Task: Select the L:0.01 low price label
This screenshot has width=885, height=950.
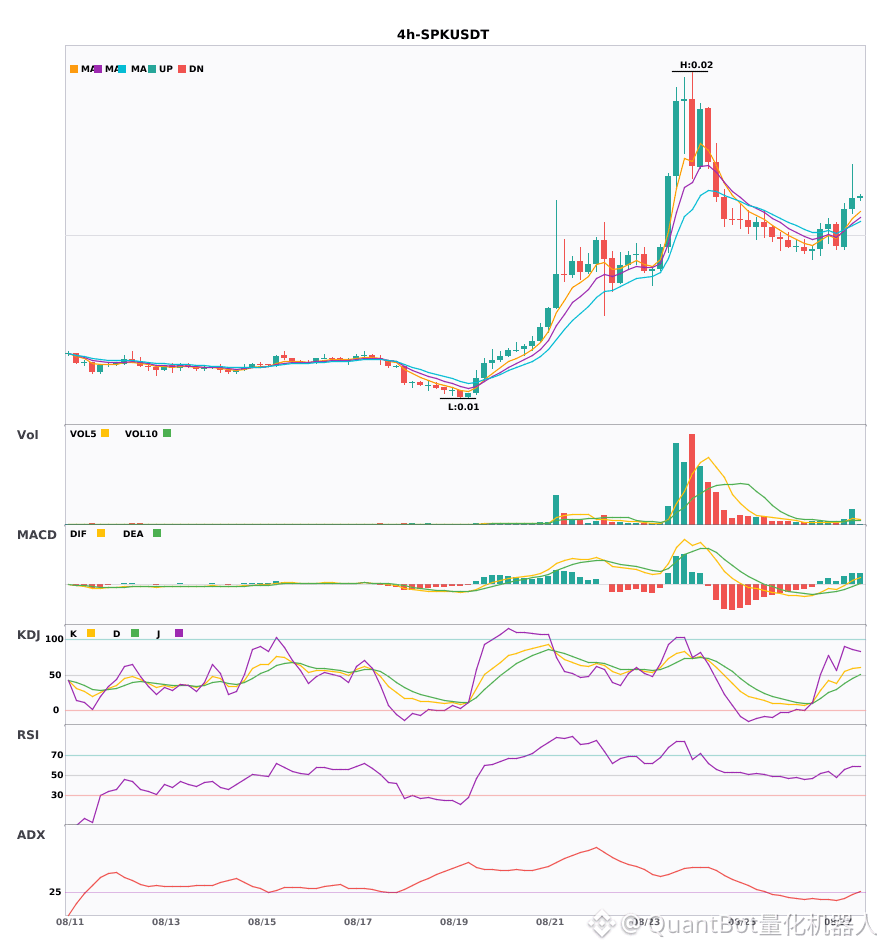Action: (x=463, y=407)
